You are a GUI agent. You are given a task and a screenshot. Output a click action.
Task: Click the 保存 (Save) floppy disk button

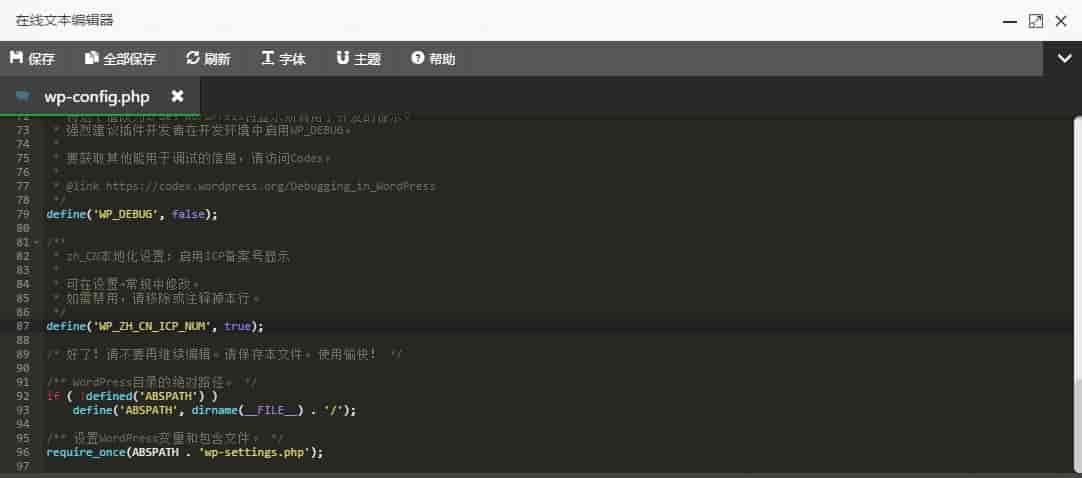click(32, 59)
